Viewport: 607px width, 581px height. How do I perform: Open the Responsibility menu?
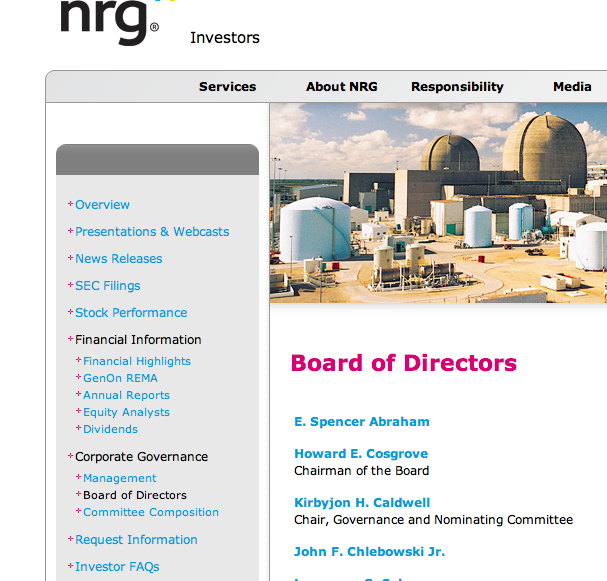(457, 87)
